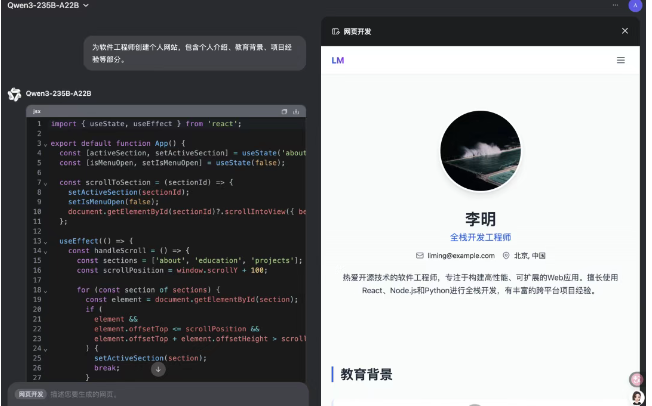The image size is (652, 406).
Task: Click line 16 defining scrollPosition
Action: 172,270
